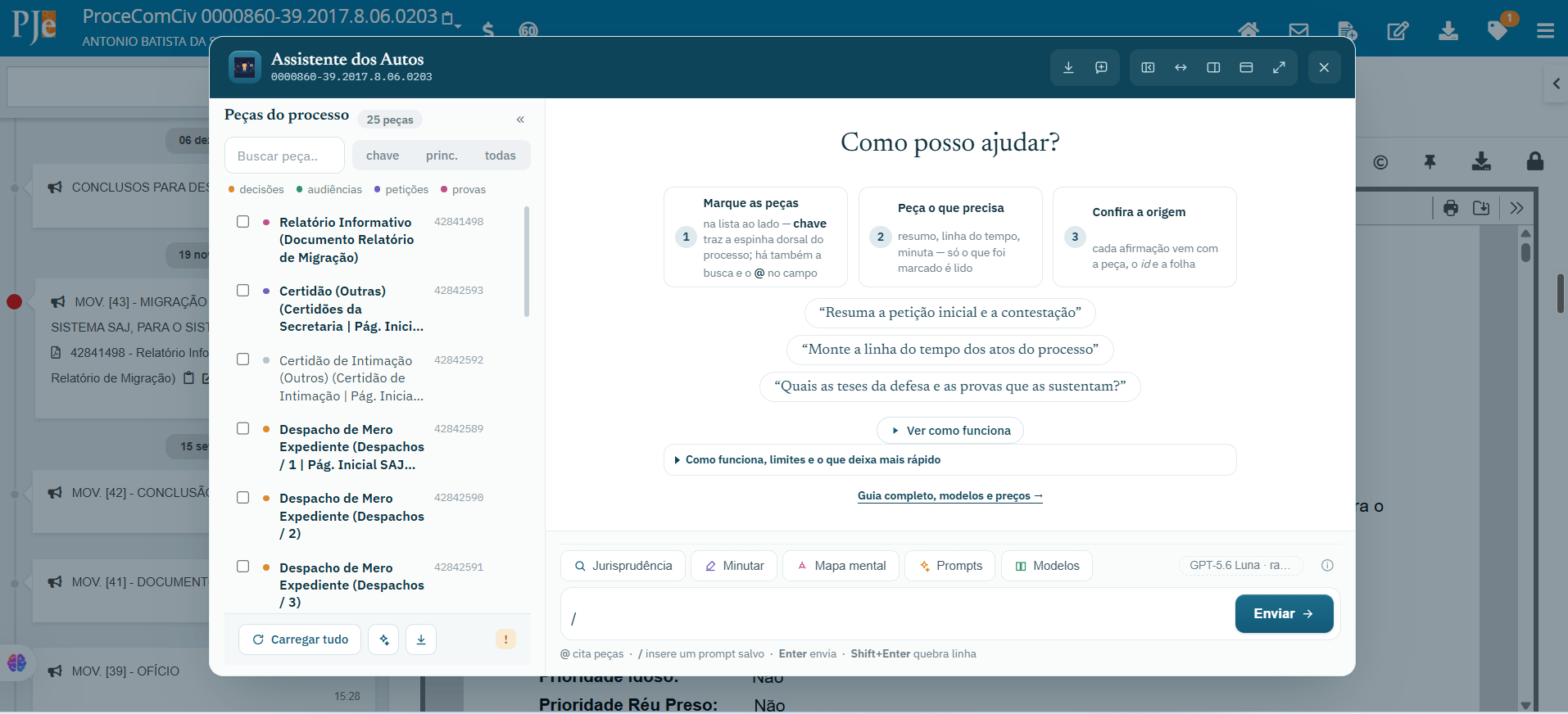1568x714 pixels.
Task: Click download icon next to Carregar tudo
Action: coord(421,639)
